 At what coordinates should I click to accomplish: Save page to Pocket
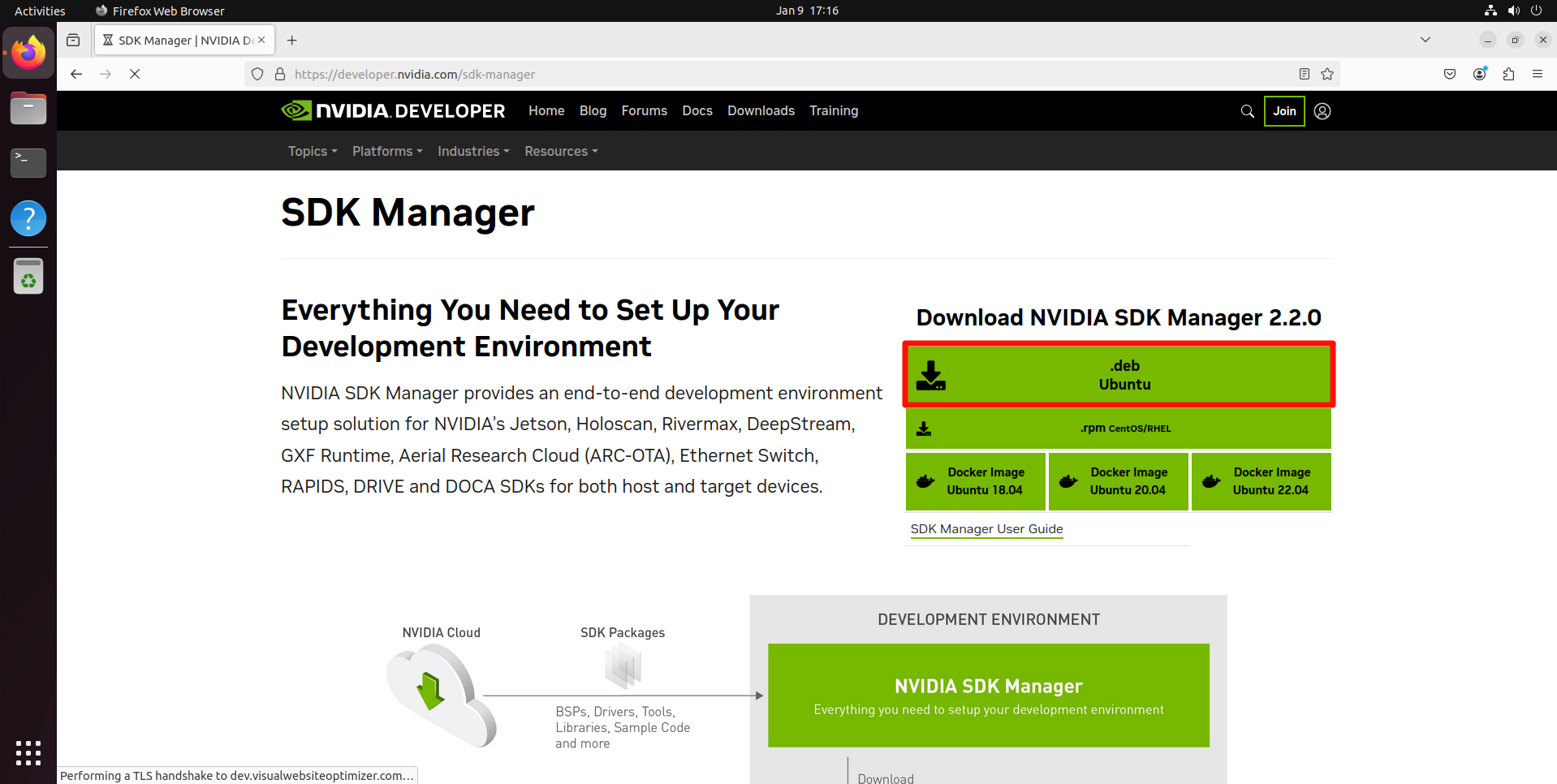click(x=1450, y=74)
